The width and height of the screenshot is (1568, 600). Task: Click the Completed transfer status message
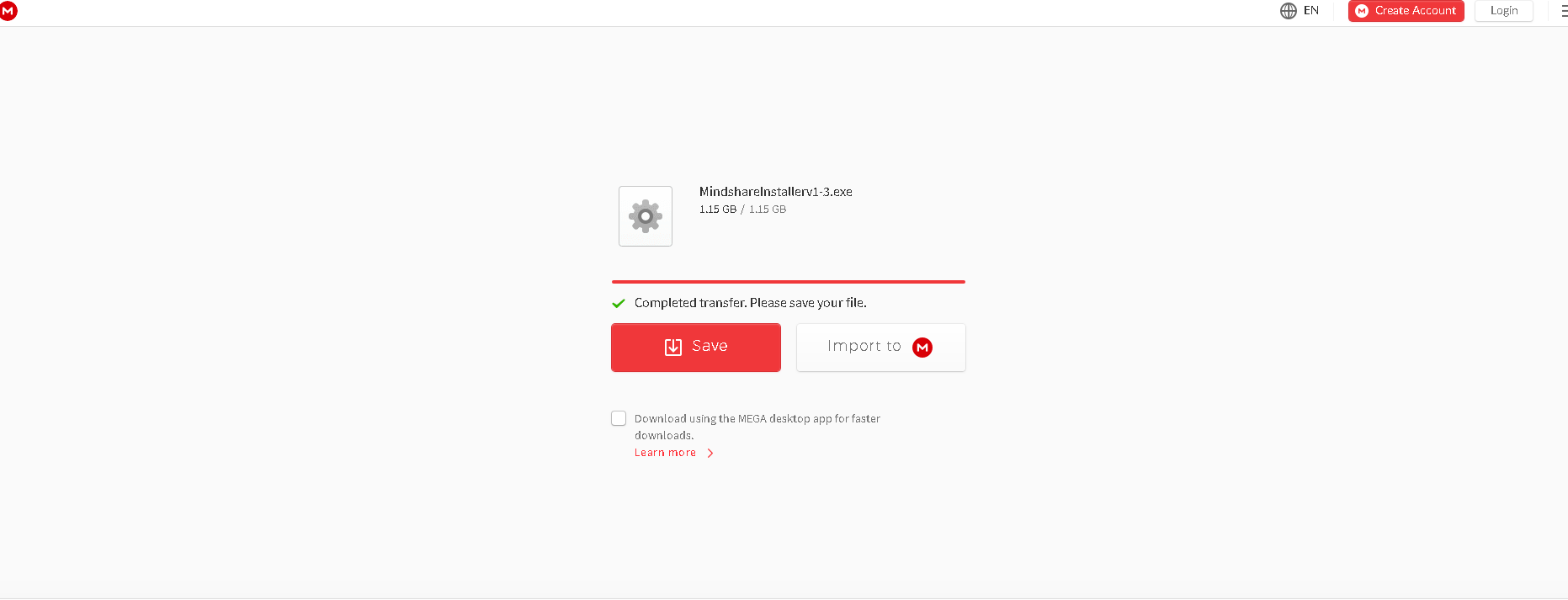(750, 303)
